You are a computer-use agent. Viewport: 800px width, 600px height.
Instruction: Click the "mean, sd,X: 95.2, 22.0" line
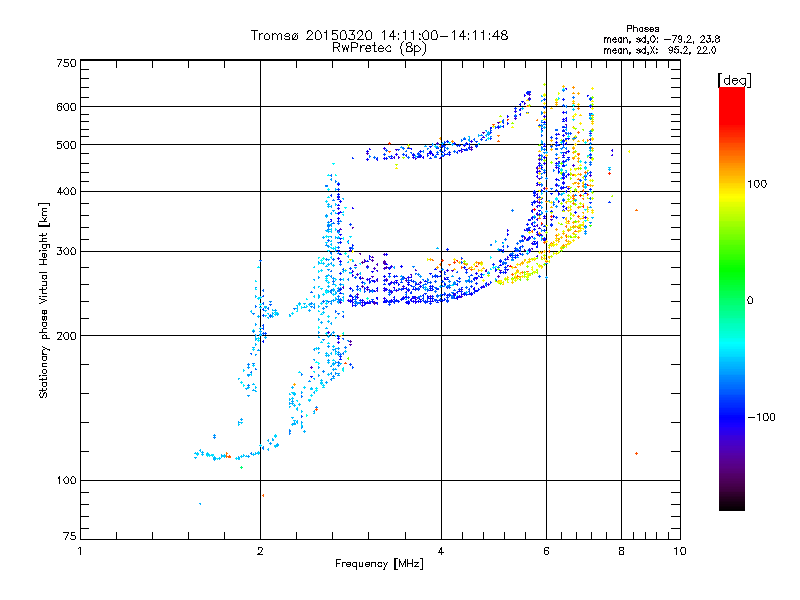(x=659, y=50)
